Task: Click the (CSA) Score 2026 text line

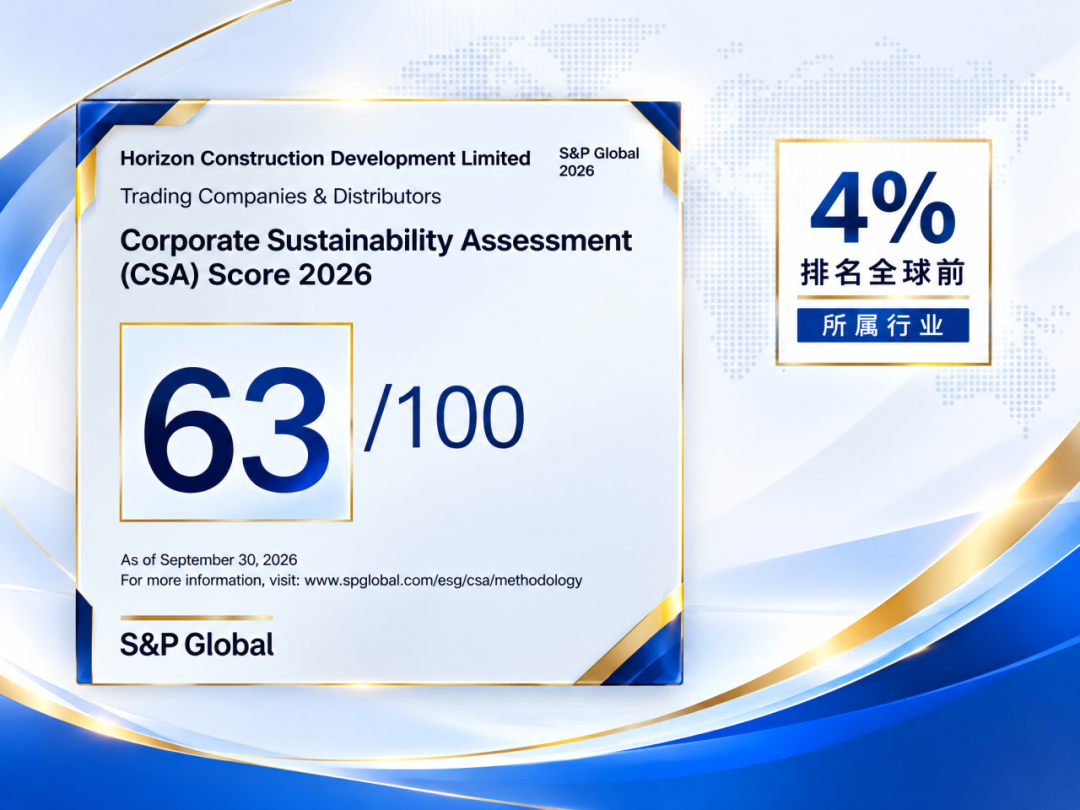Action: click(x=246, y=275)
